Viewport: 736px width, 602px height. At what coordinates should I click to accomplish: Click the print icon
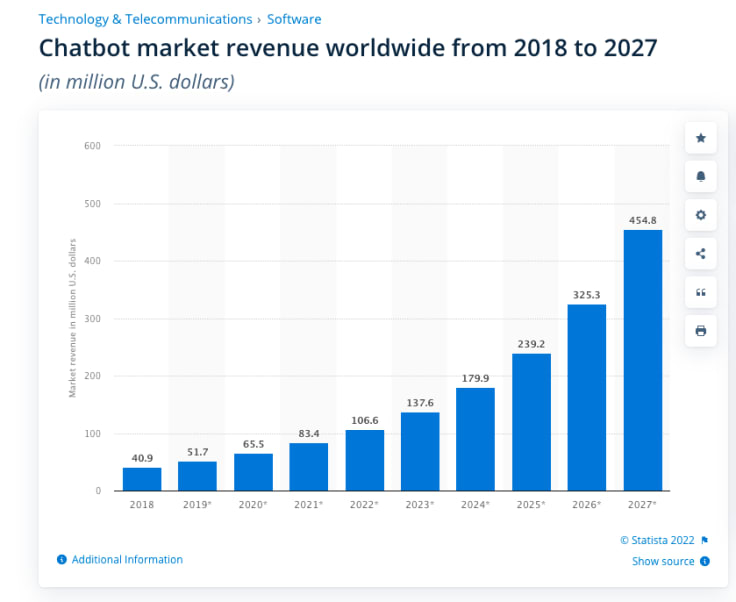(x=700, y=331)
